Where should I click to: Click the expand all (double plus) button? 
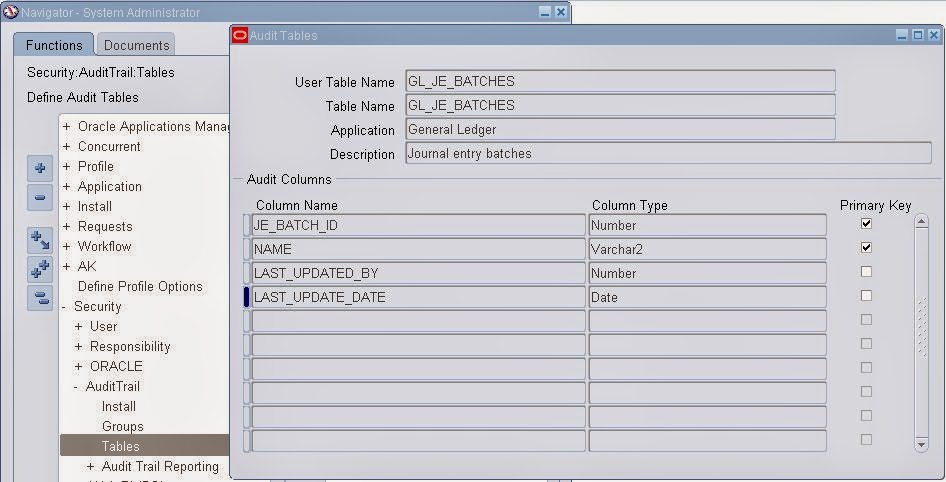40,269
